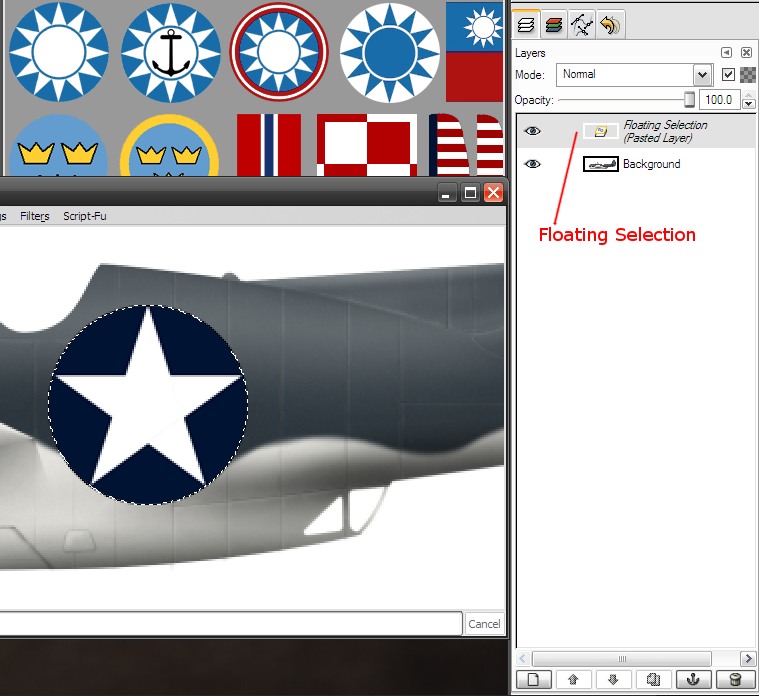The image size is (759, 696).
Task: Click the checkerboard transparency lock icon
Action: tap(748, 75)
